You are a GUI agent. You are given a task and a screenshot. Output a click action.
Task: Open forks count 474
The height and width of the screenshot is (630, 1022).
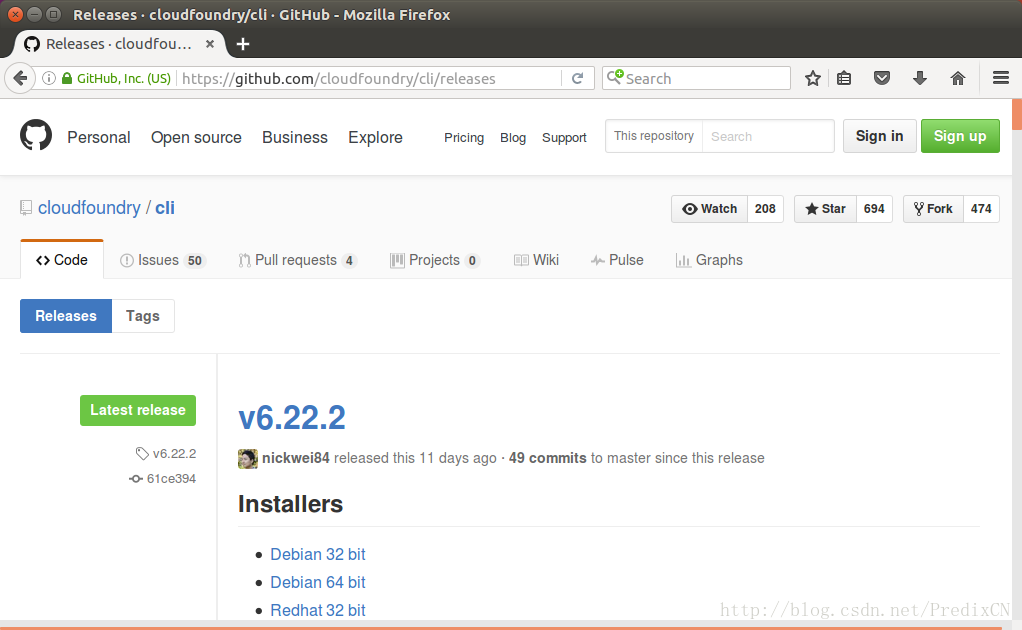pyautogui.click(x=981, y=209)
